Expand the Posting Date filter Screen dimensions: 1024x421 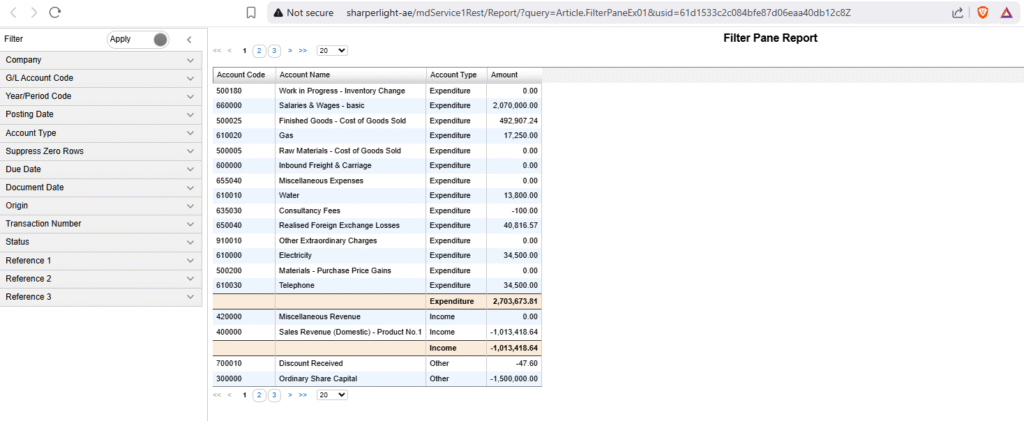[x=101, y=115]
